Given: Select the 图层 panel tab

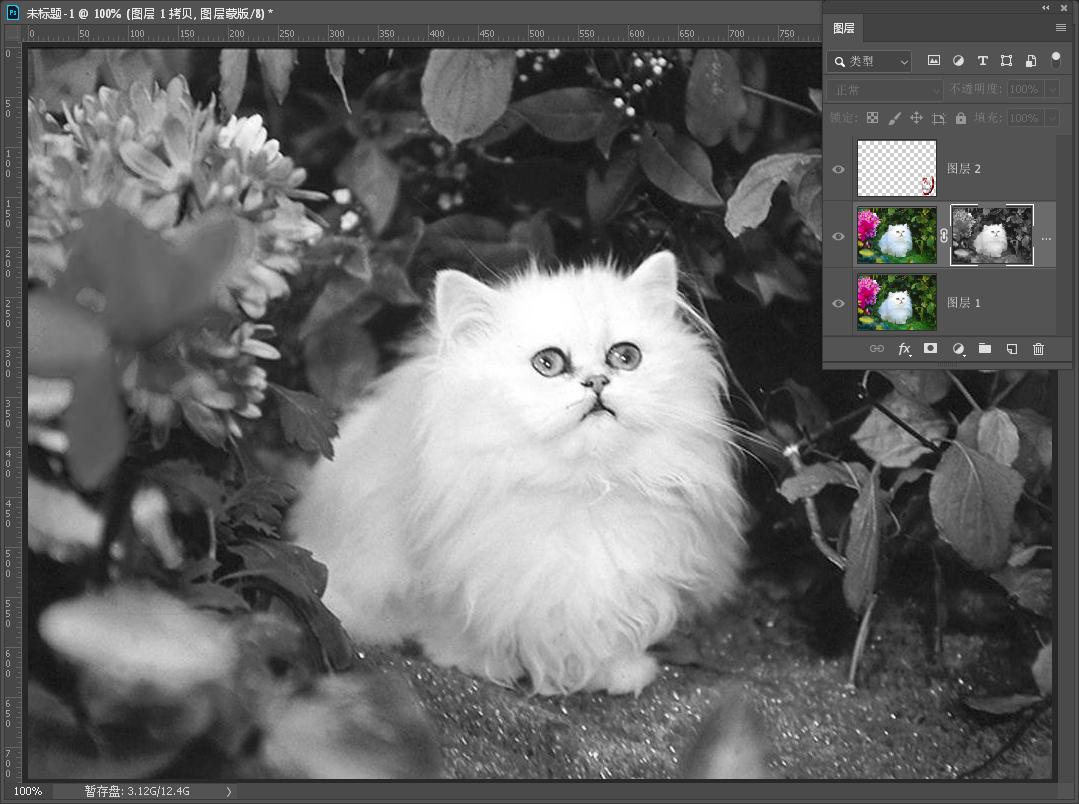Looking at the screenshot, I should [844, 29].
